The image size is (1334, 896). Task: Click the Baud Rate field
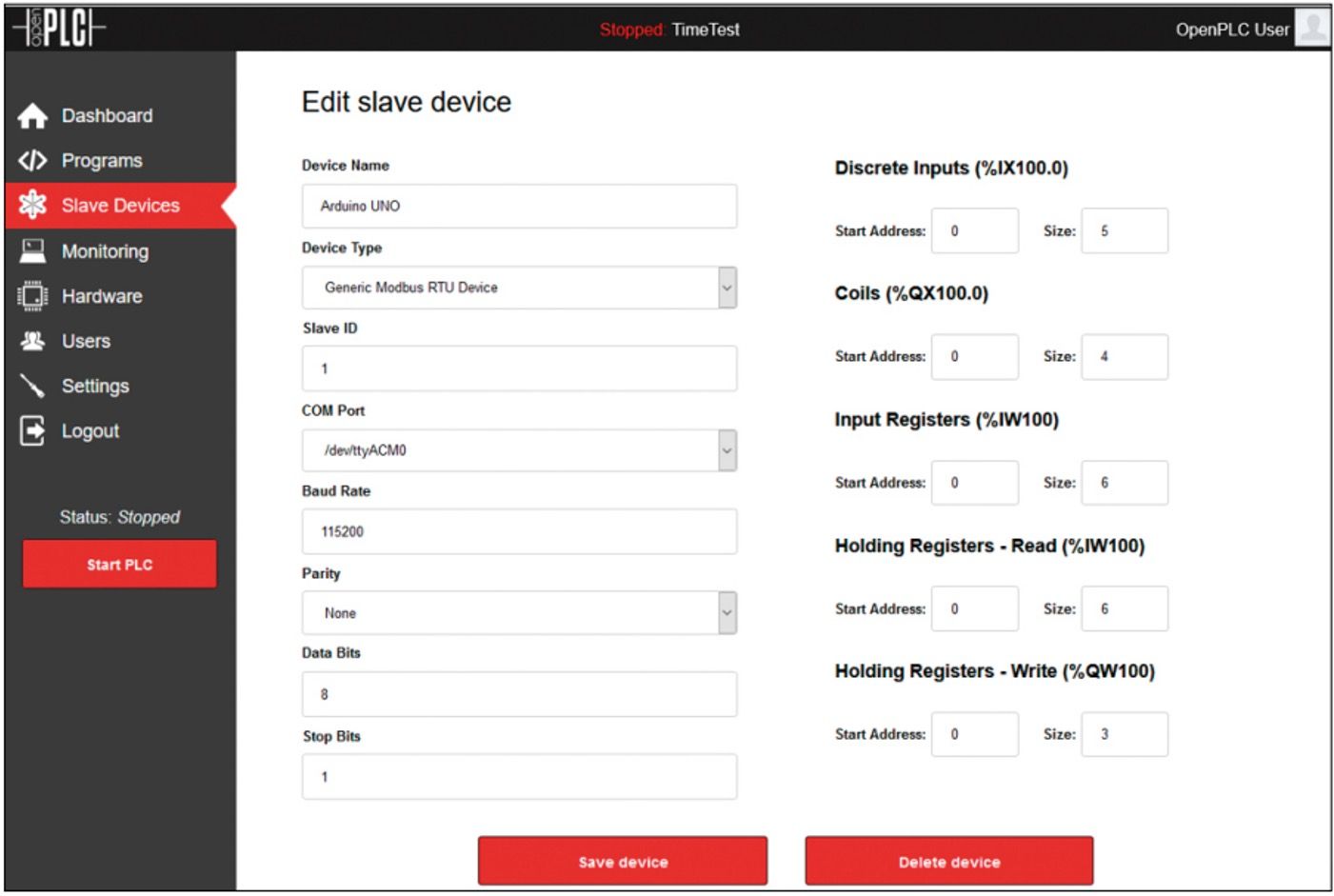518,531
